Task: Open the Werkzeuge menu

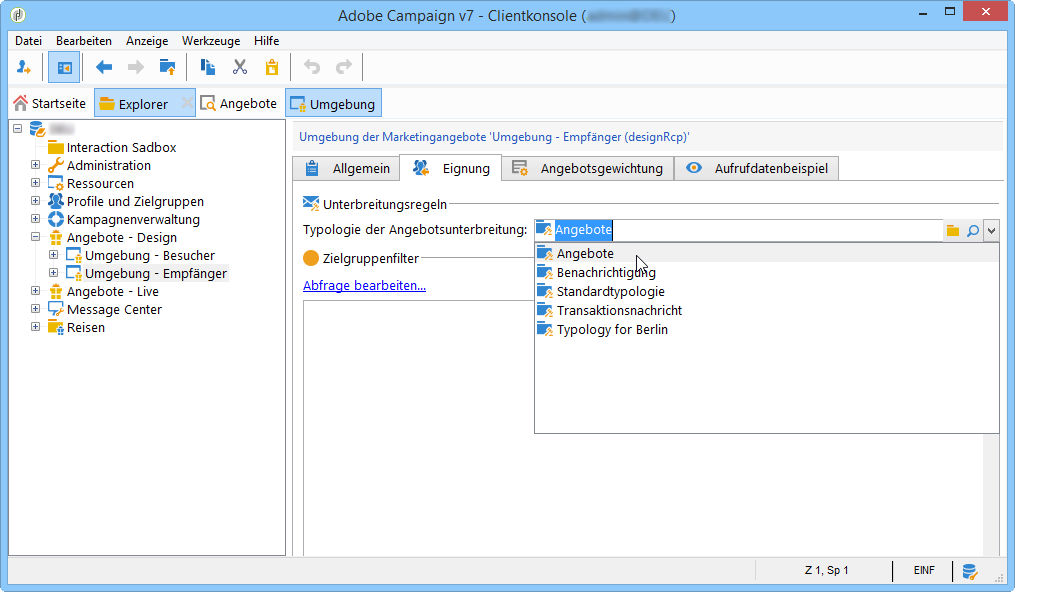Action: tap(211, 41)
